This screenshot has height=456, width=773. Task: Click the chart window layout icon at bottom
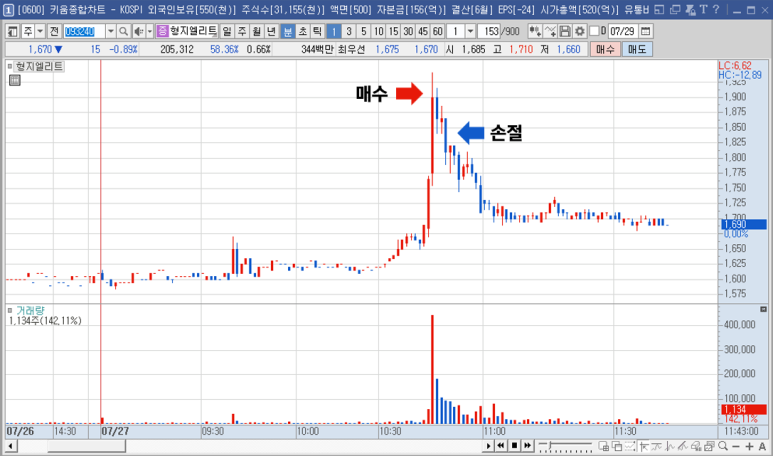(603, 446)
